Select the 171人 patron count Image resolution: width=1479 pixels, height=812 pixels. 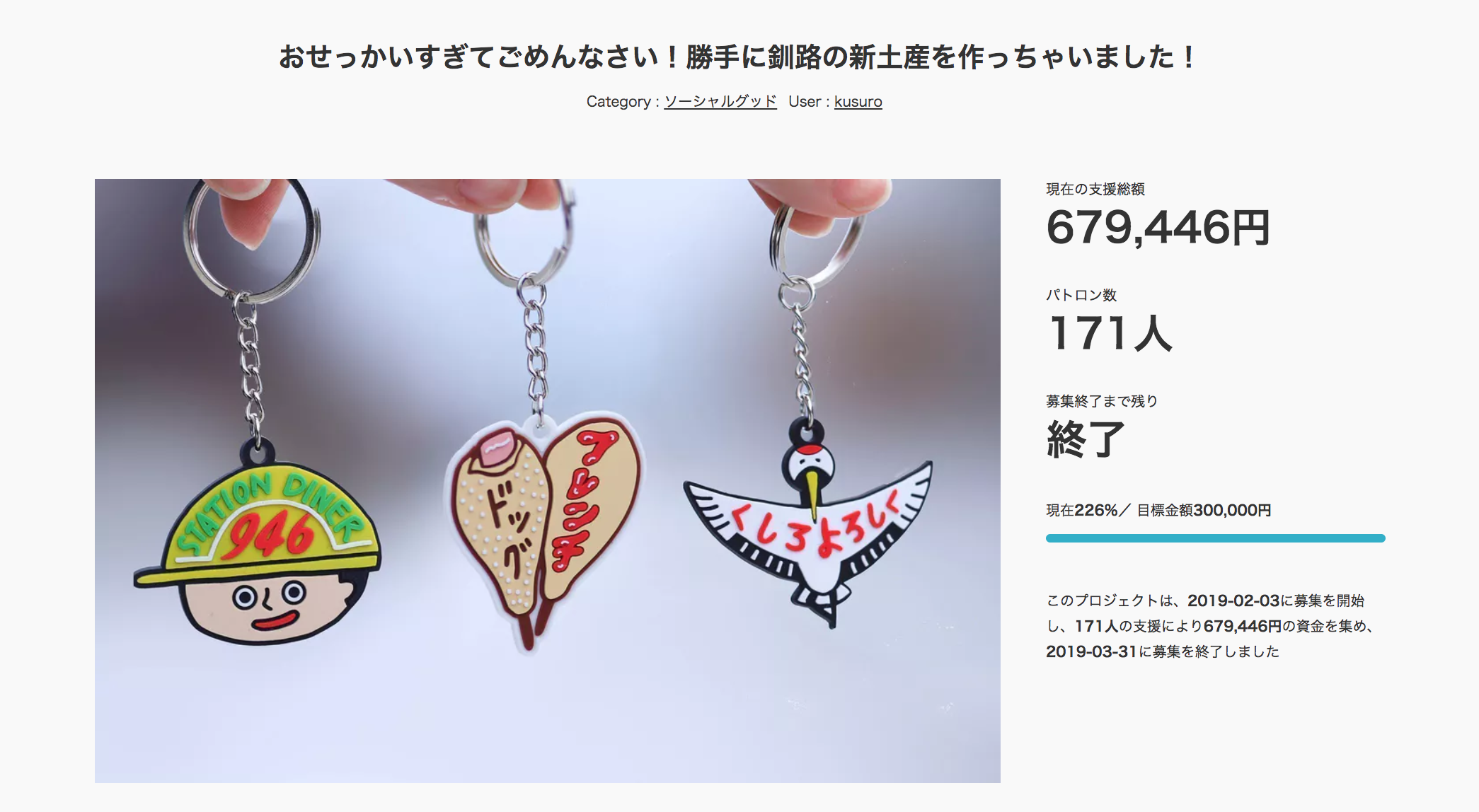[x=1110, y=333]
